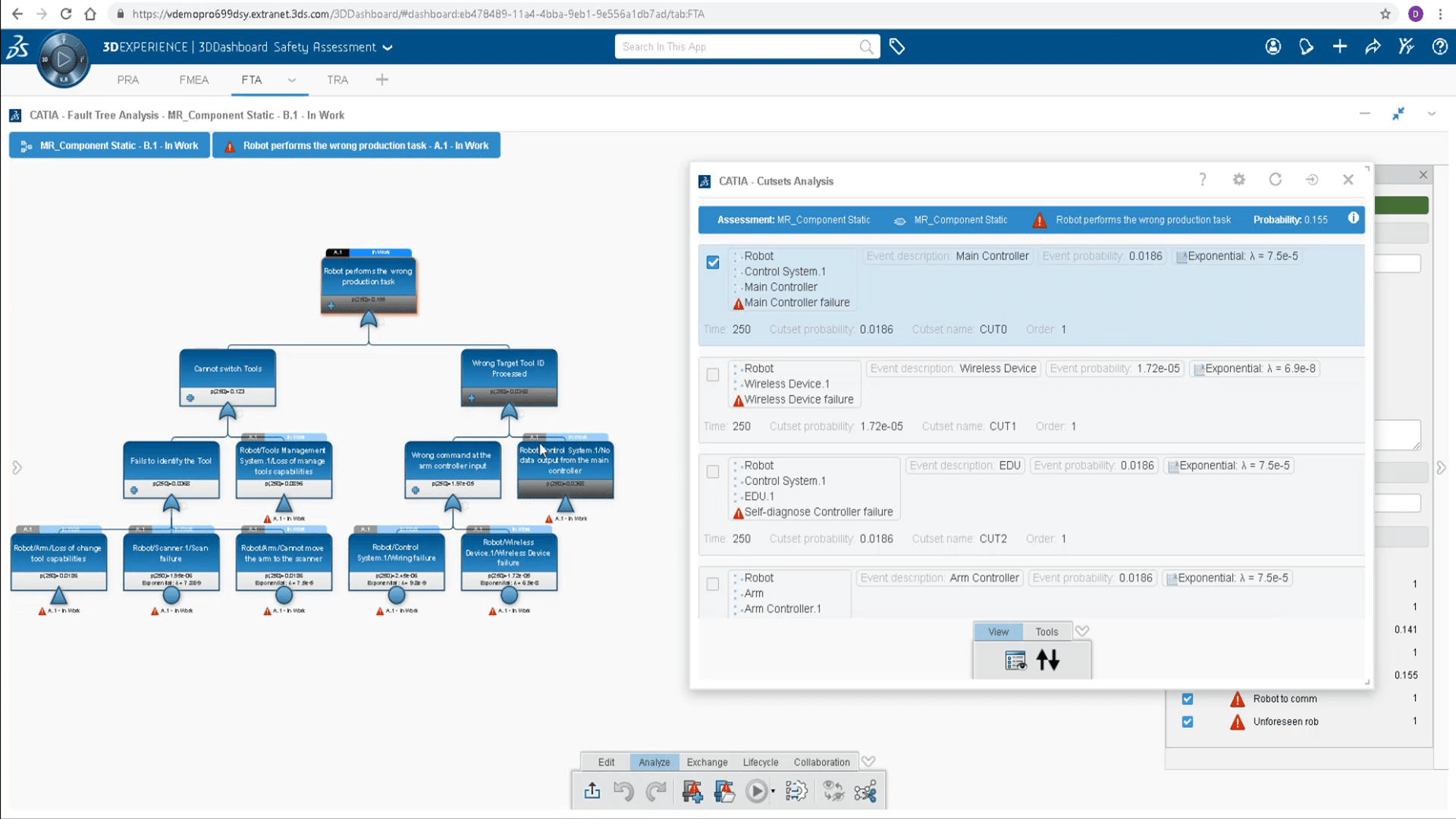Screen dimensions: 1456x819
Task: Select the View button in the Cutsets panel
Action: tap(998, 631)
